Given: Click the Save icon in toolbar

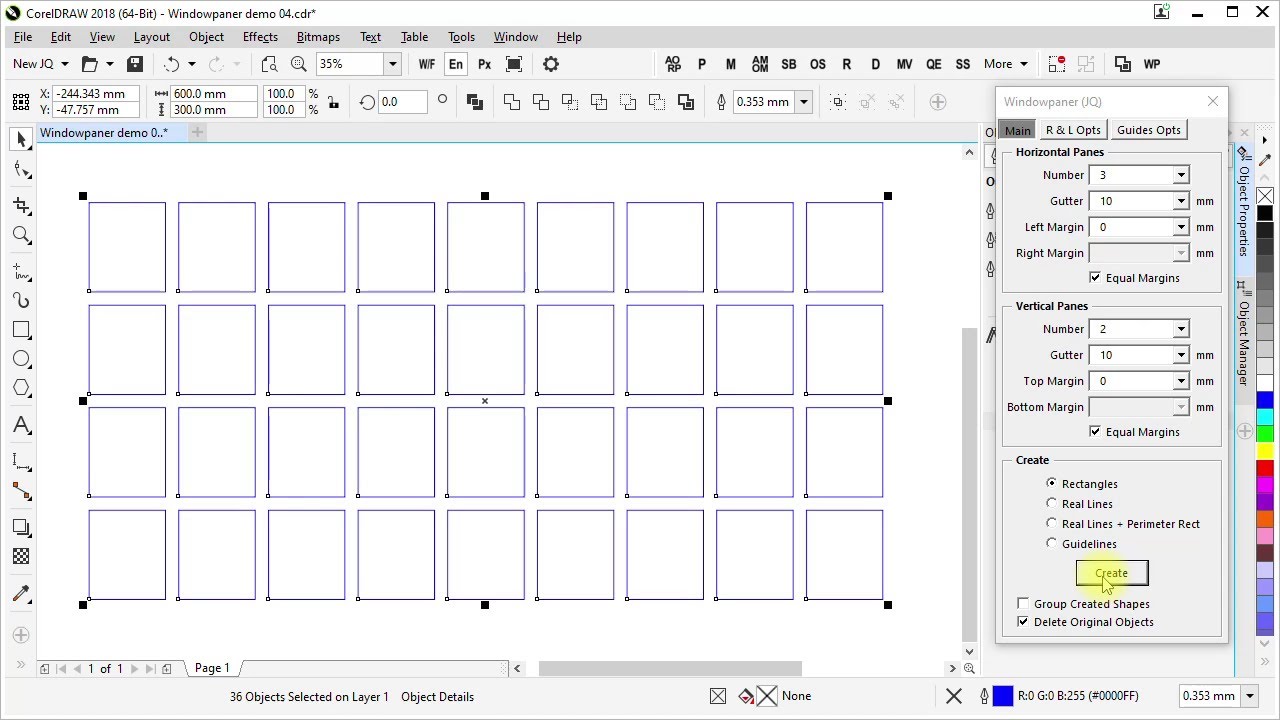Looking at the screenshot, I should (x=135, y=64).
